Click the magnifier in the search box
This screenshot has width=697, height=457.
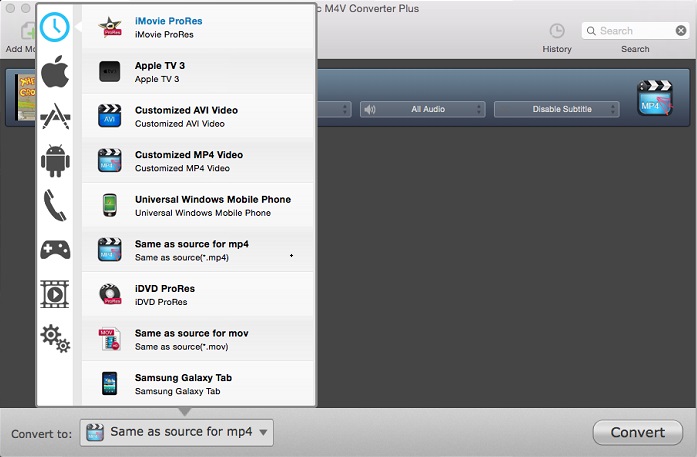pyautogui.click(x=591, y=31)
